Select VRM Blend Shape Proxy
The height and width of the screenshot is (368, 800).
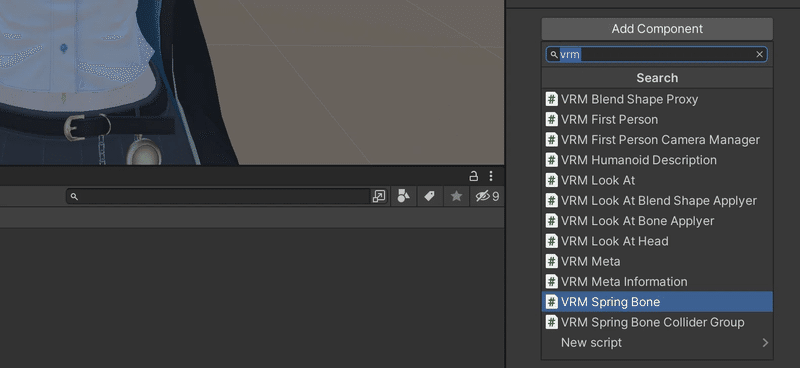click(x=657, y=99)
